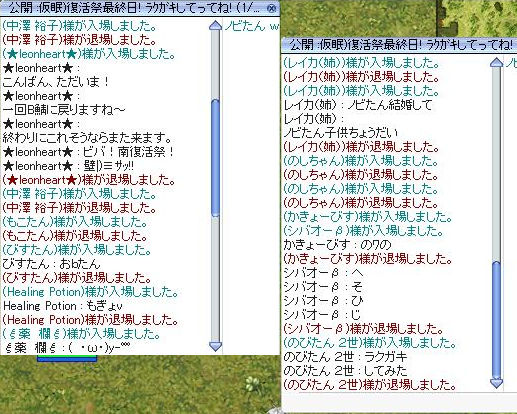This screenshot has width=517, height=414.
Task: Click the message のびたん 2世 : してみた
Action: pyautogui.click(x=345, y=371)
